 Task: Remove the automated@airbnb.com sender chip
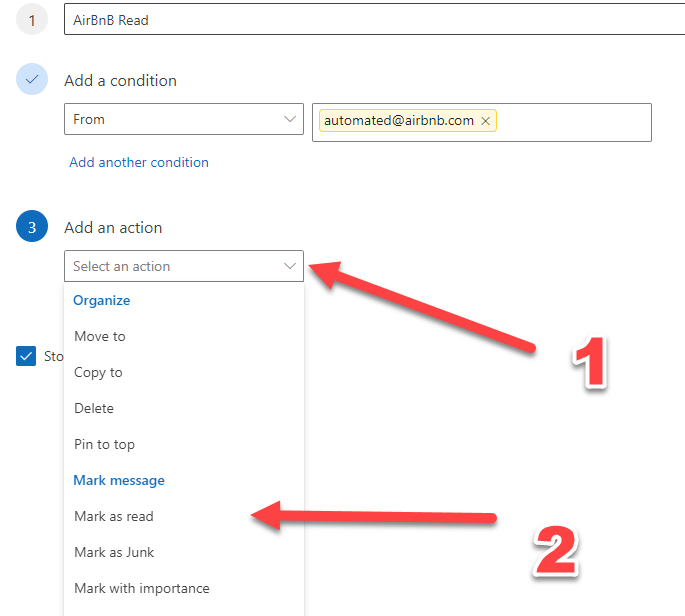point(485,121)
